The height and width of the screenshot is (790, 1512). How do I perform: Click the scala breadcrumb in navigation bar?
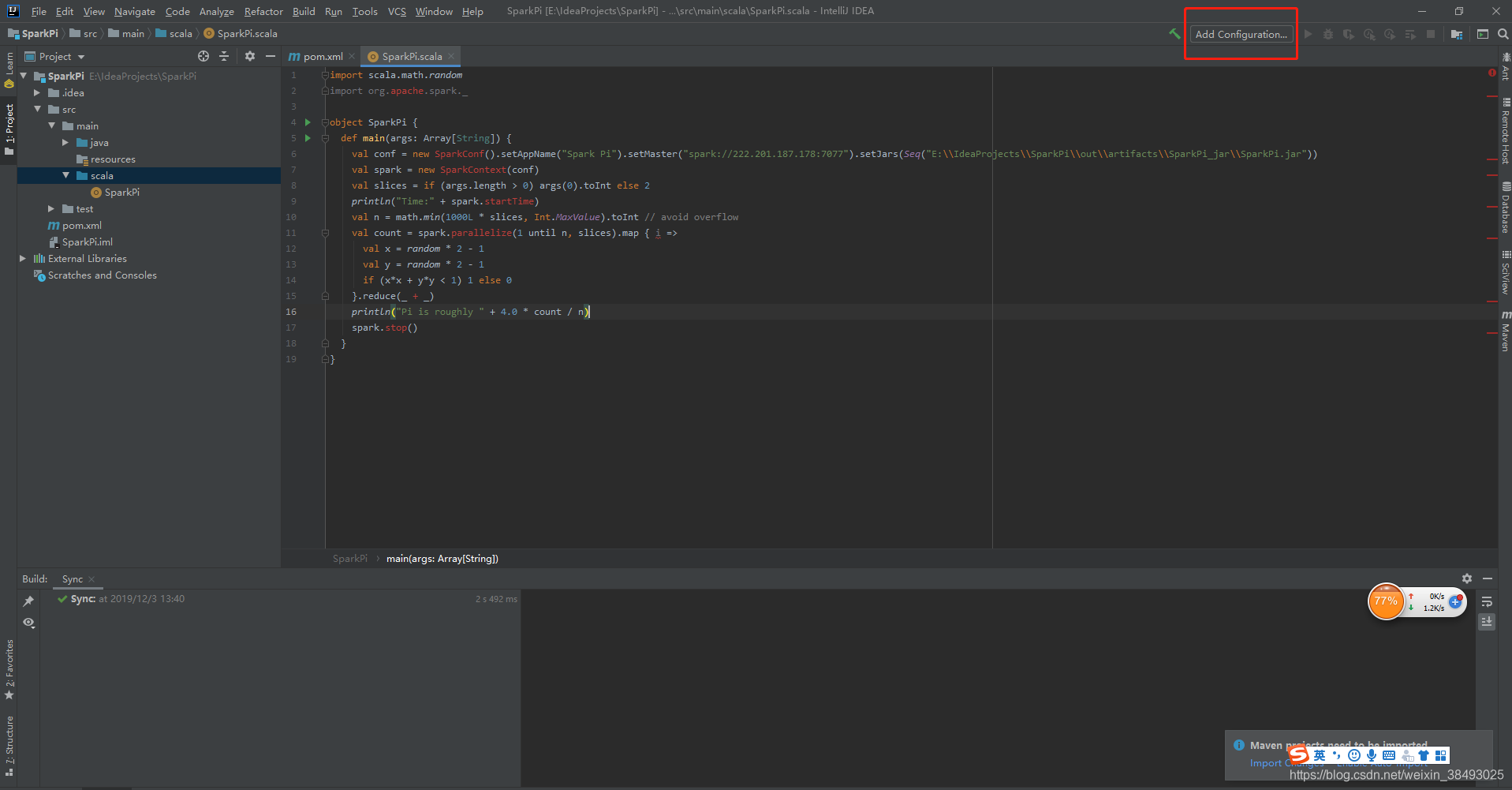coord(174,33)
